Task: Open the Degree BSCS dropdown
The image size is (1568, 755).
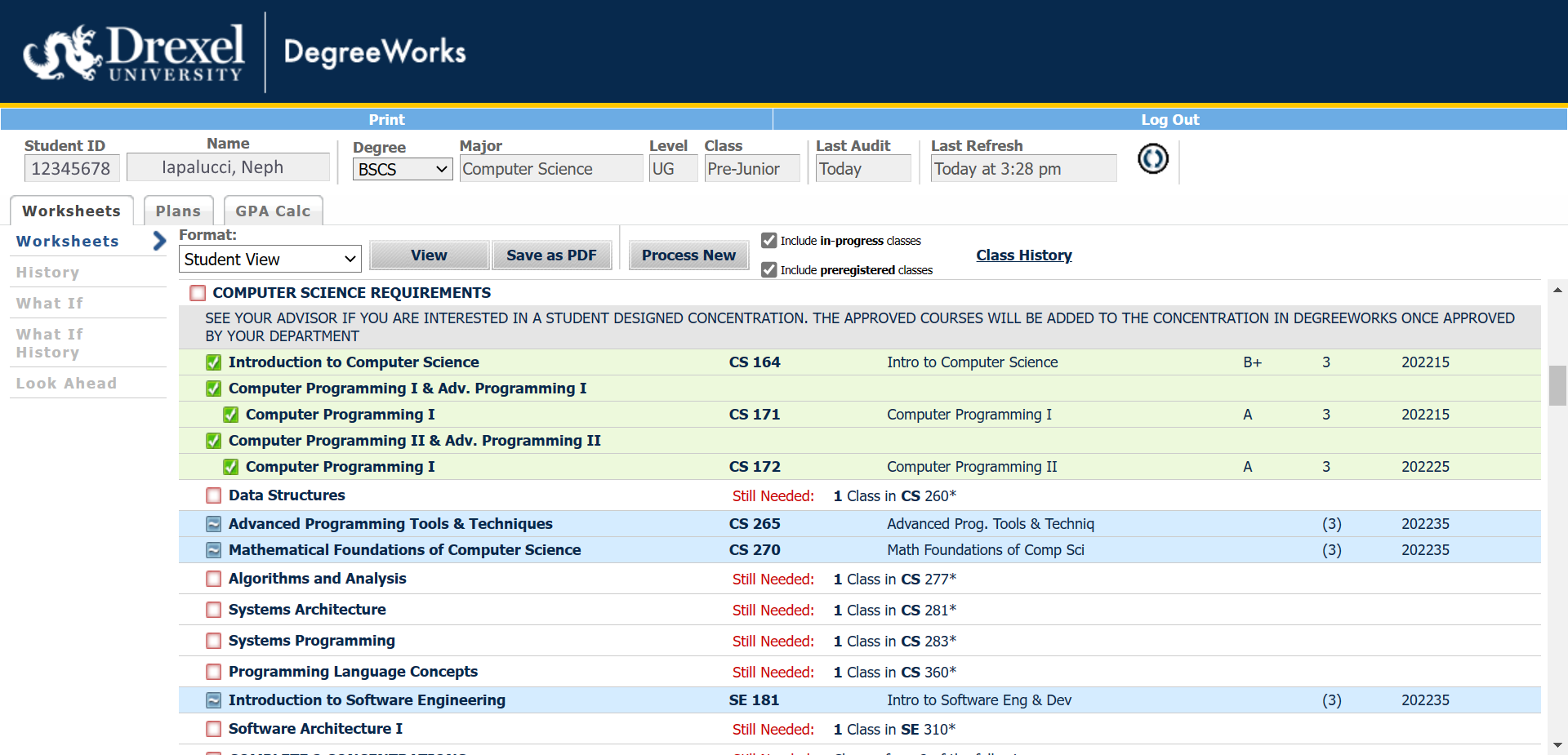Action: pos(403,169)
